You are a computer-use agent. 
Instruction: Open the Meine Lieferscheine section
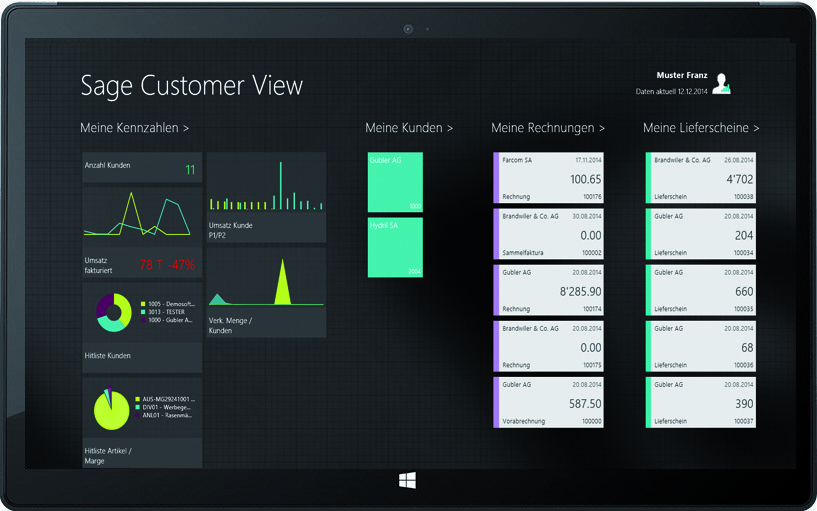click(701, 128)
